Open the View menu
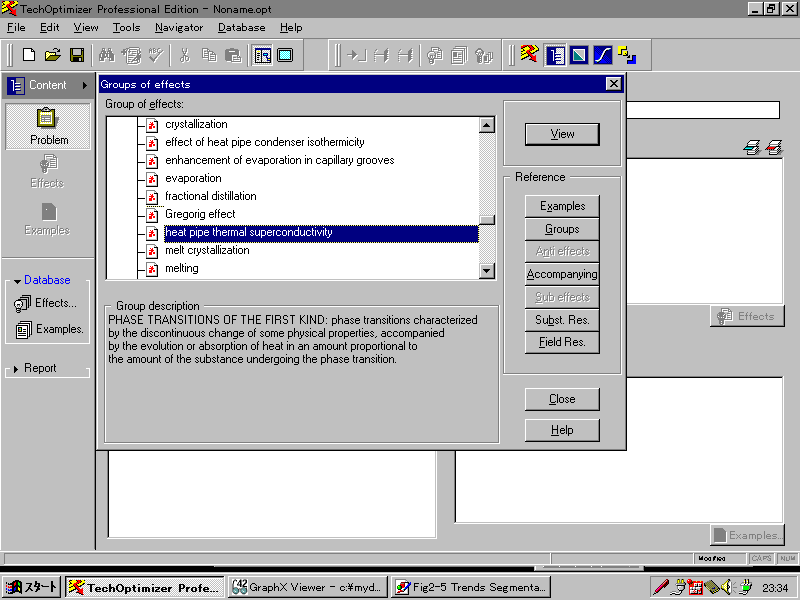This screenshot has height=600, width=800. (86, 28)
